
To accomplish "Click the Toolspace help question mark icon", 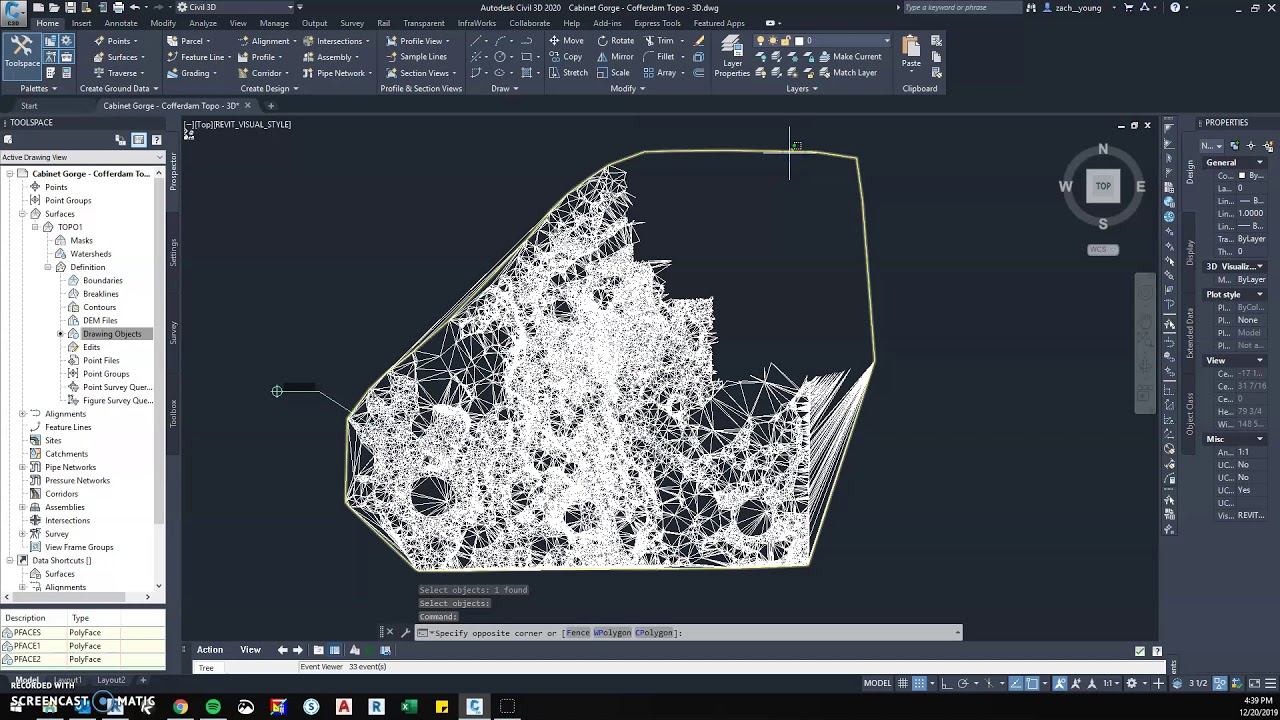I will tap(156, 140).
